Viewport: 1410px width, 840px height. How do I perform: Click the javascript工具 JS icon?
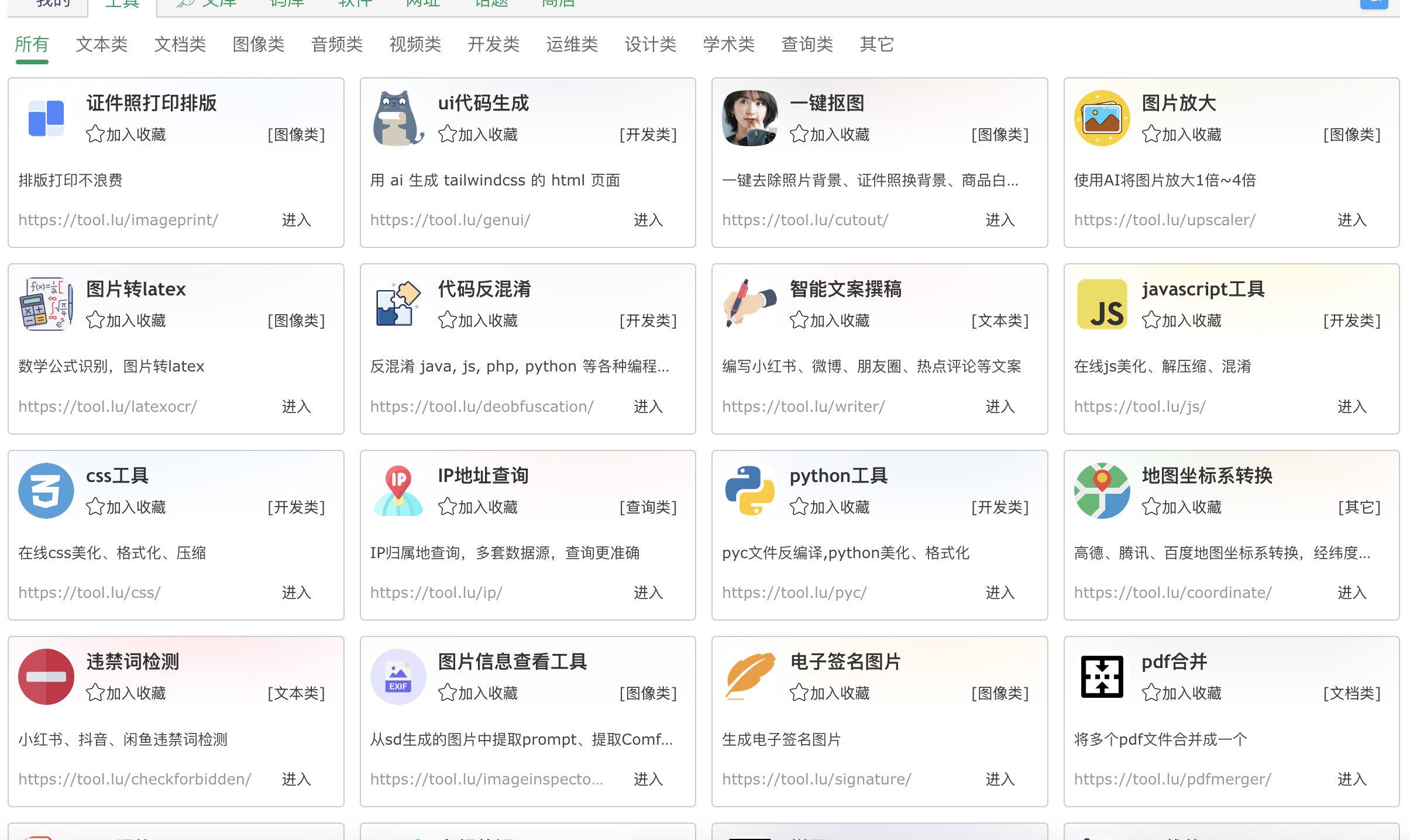coord(1102,304)
